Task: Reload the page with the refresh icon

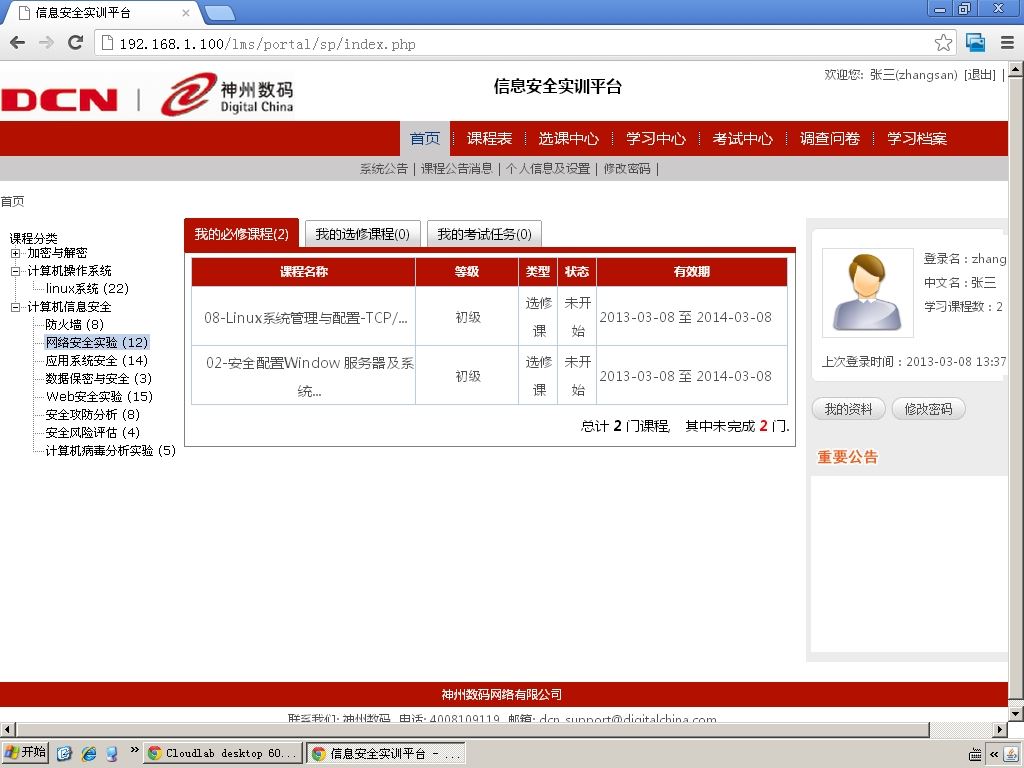Action: point(76,43)
